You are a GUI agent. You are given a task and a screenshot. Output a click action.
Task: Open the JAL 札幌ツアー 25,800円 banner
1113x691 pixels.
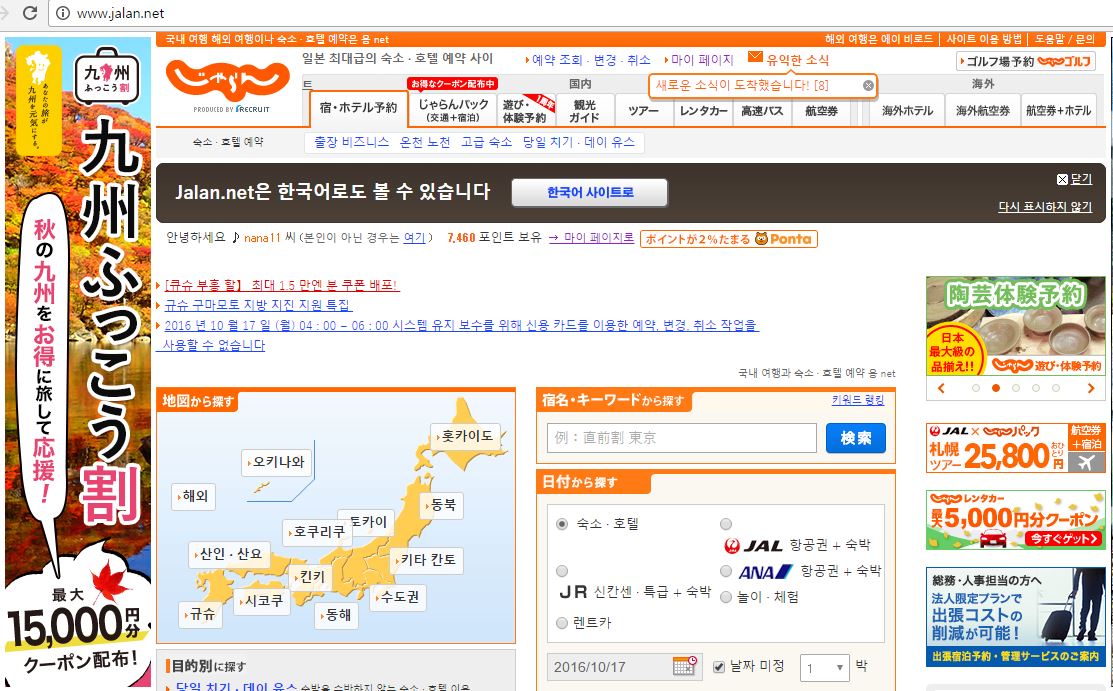click(1015, 447)
